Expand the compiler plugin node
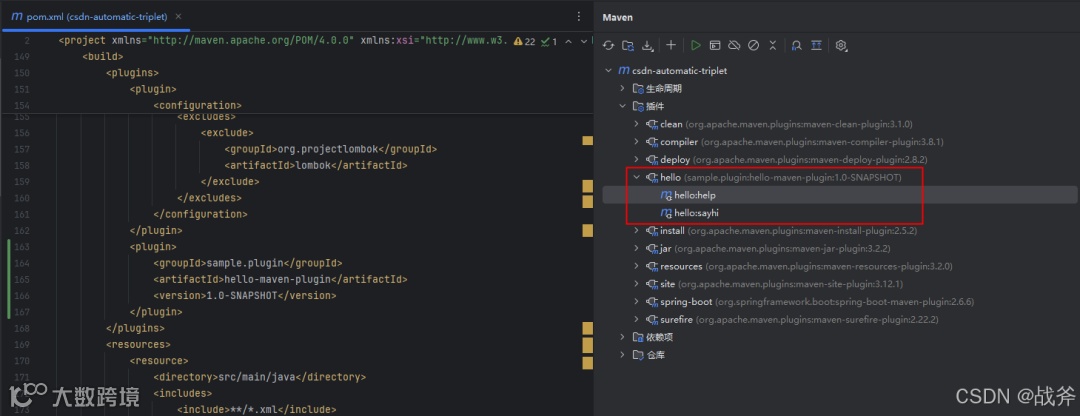Screen dimensions: 1080x416 coord(636,142)
